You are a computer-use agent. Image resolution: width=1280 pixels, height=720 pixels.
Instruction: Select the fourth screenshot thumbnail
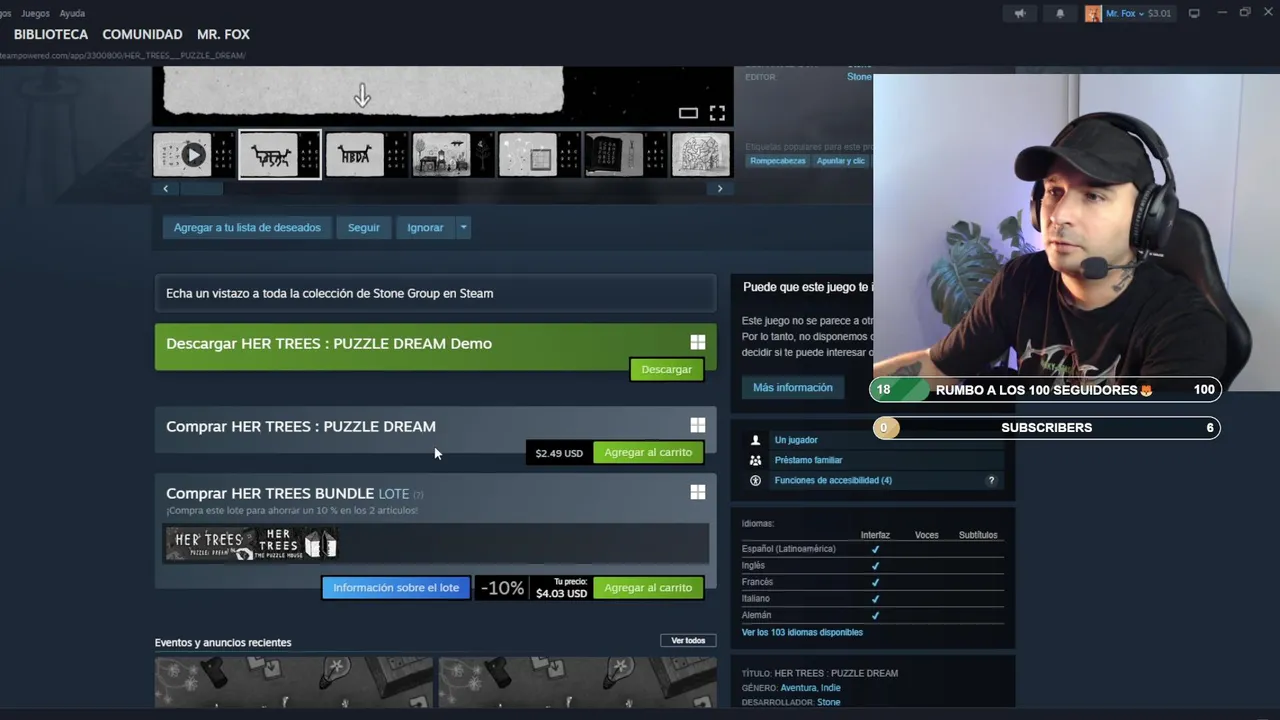[x=452, y=155]
